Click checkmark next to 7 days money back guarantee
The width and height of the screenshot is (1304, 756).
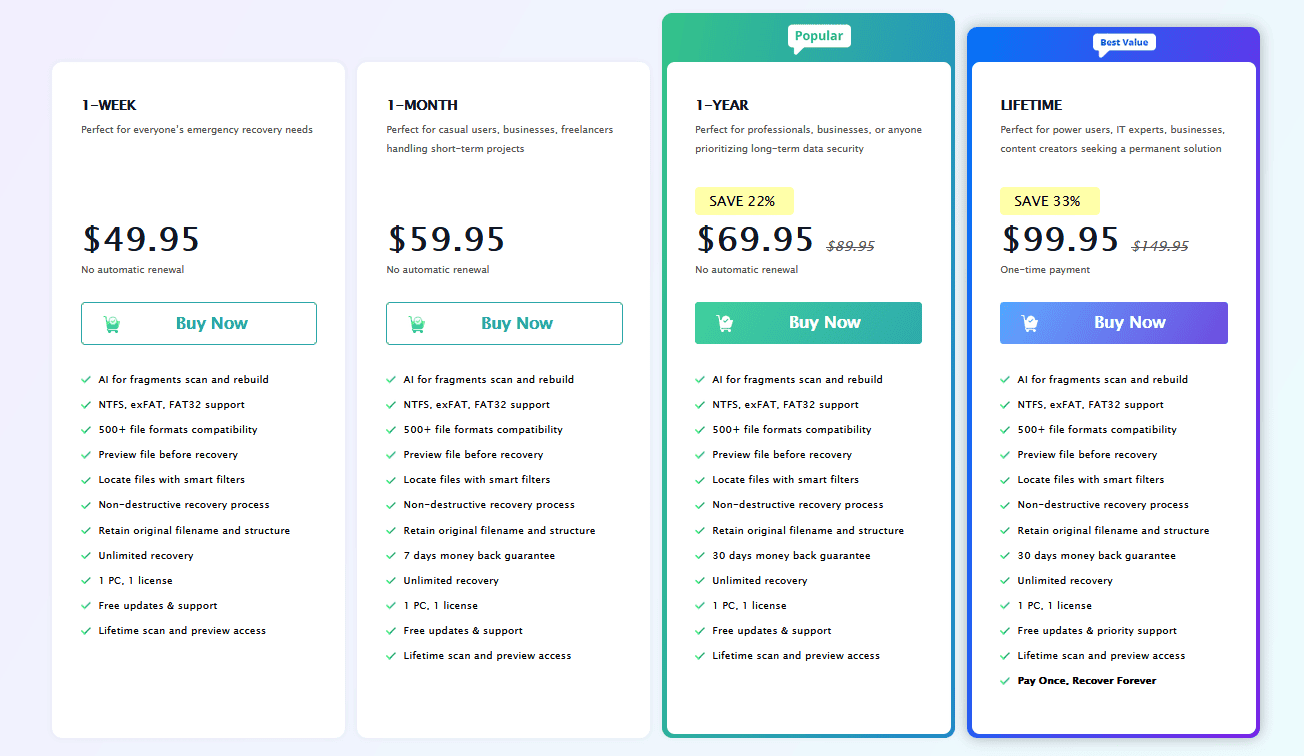pyautogui.click(x=392, y=556)
